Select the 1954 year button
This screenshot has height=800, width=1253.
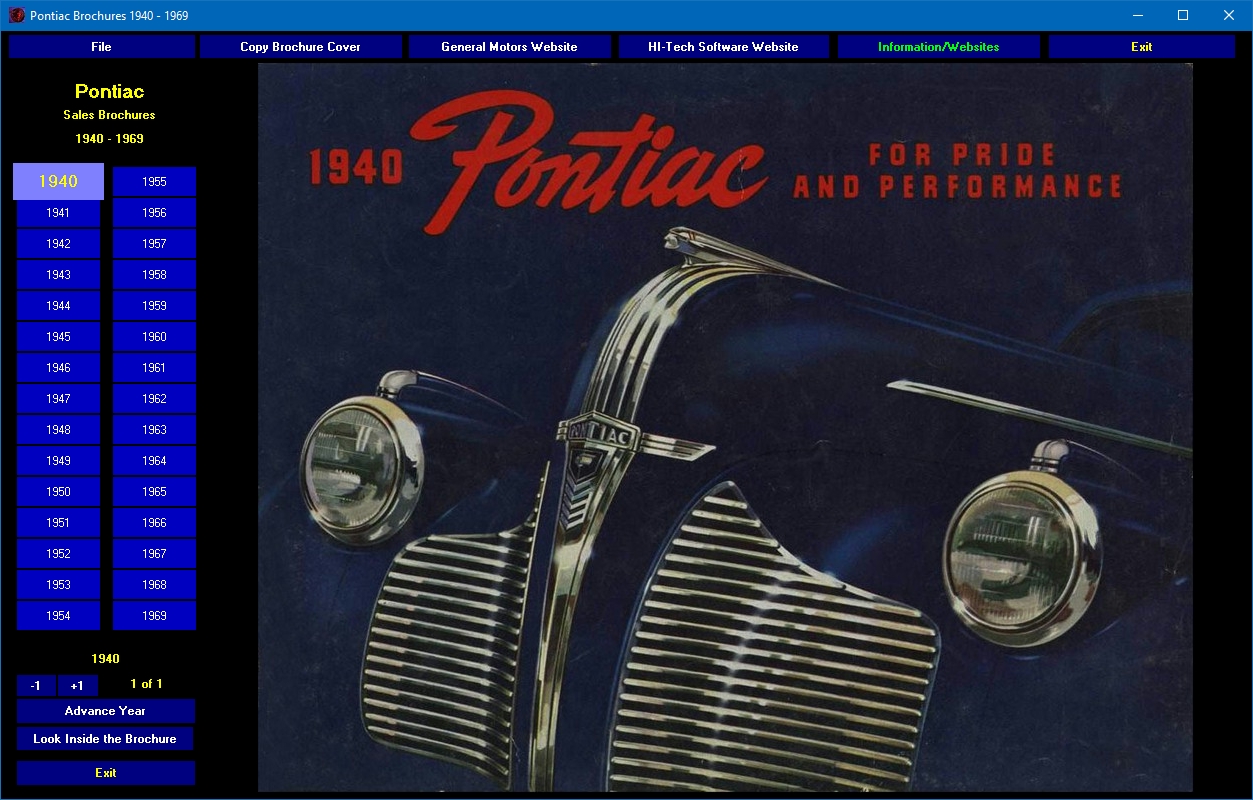(x=58, y=616)
